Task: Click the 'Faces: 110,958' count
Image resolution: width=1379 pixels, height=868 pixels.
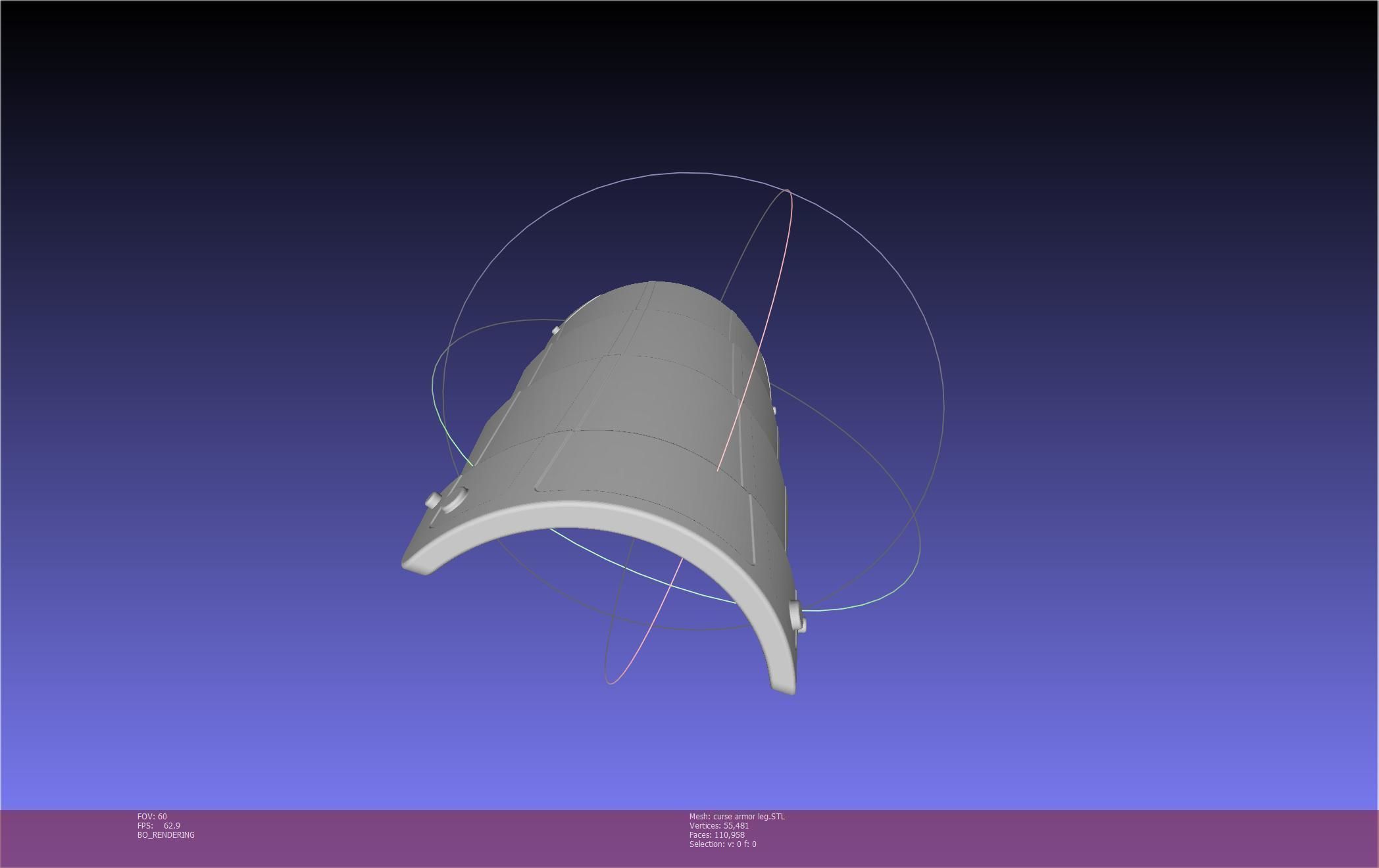Action: [717, 834]
